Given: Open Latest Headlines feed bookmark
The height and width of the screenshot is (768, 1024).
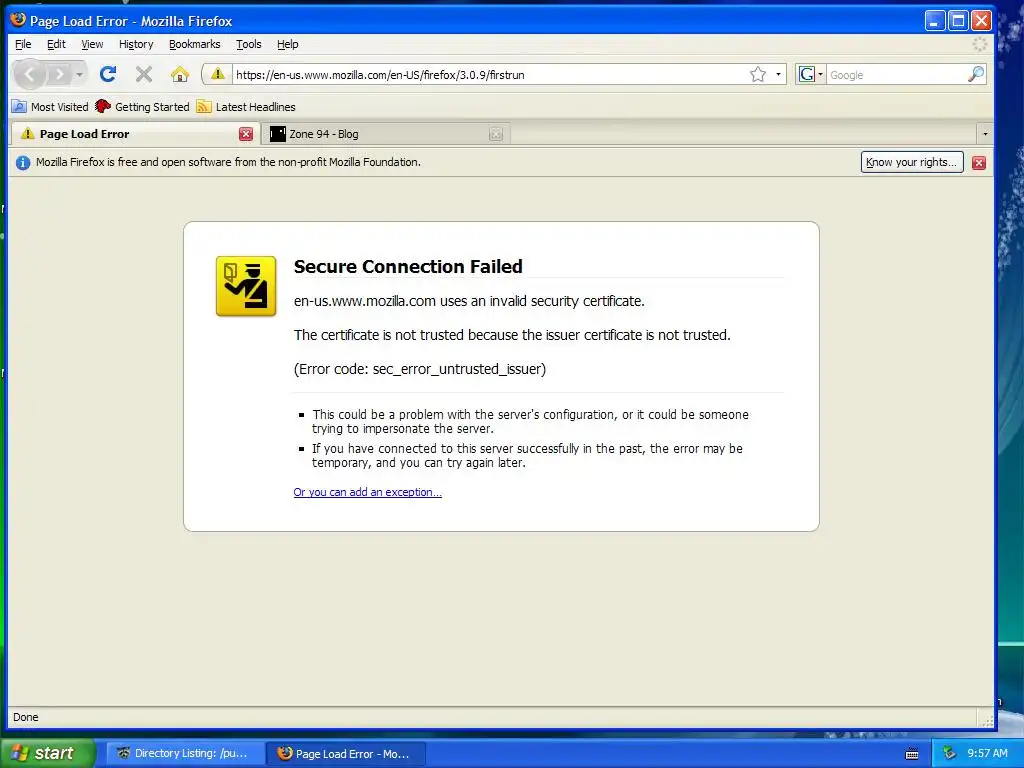Looking at the screenshot, I should click(x=246, y=106).
